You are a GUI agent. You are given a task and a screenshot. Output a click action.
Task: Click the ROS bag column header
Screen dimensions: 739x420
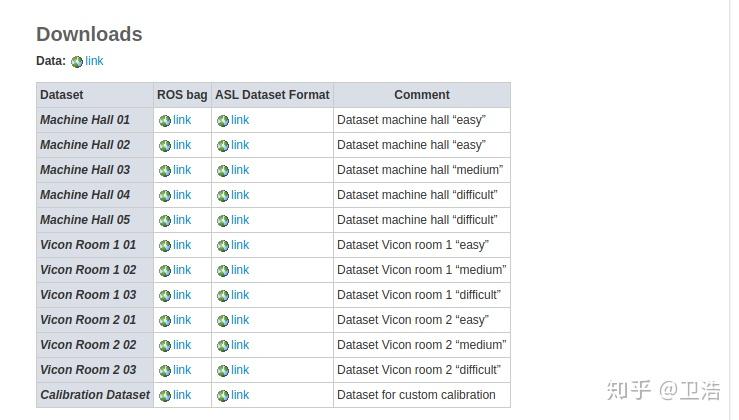pyautogui.click(x=182, y=95)
